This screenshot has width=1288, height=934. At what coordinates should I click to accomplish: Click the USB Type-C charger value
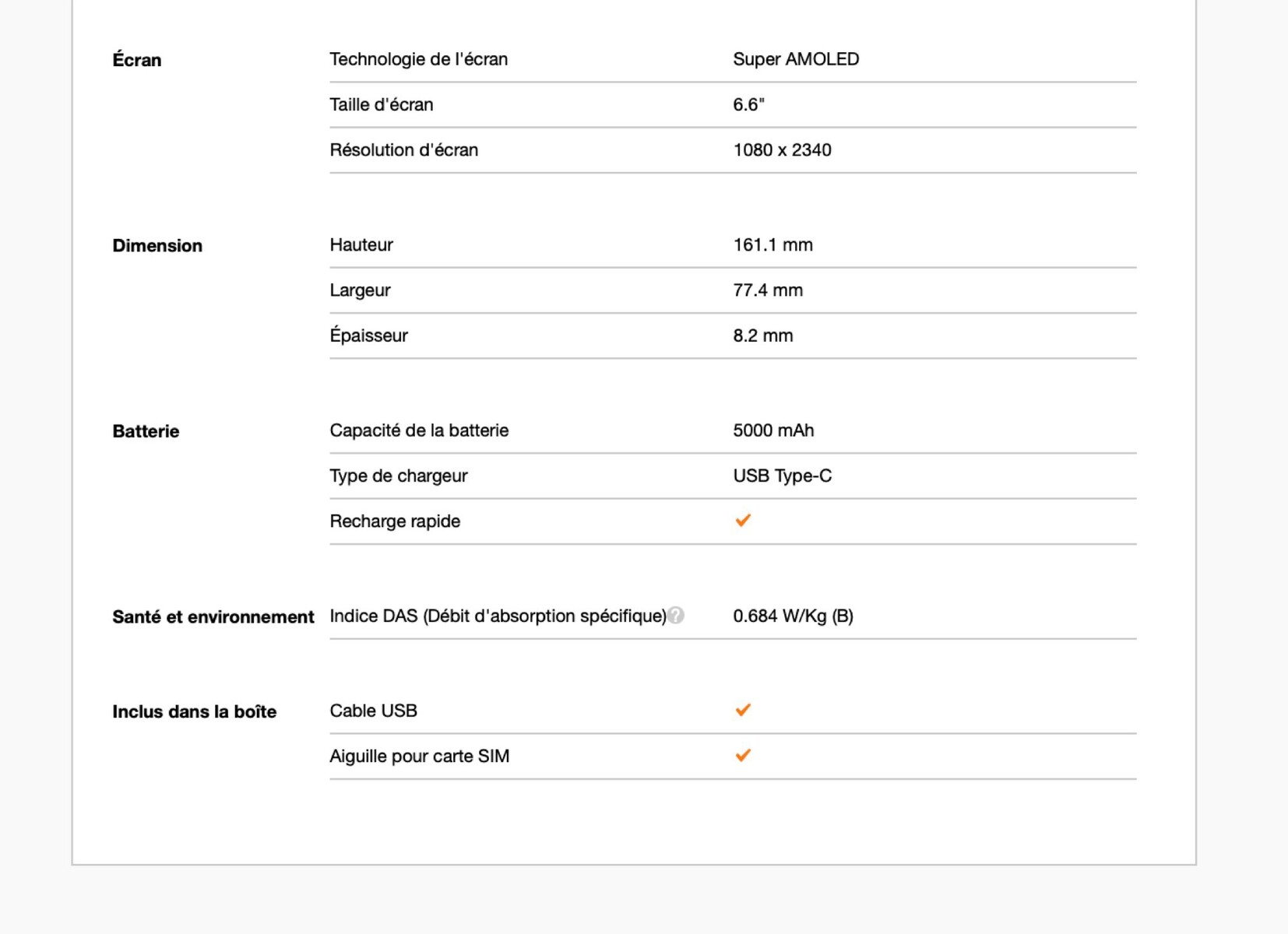point(782,476)
